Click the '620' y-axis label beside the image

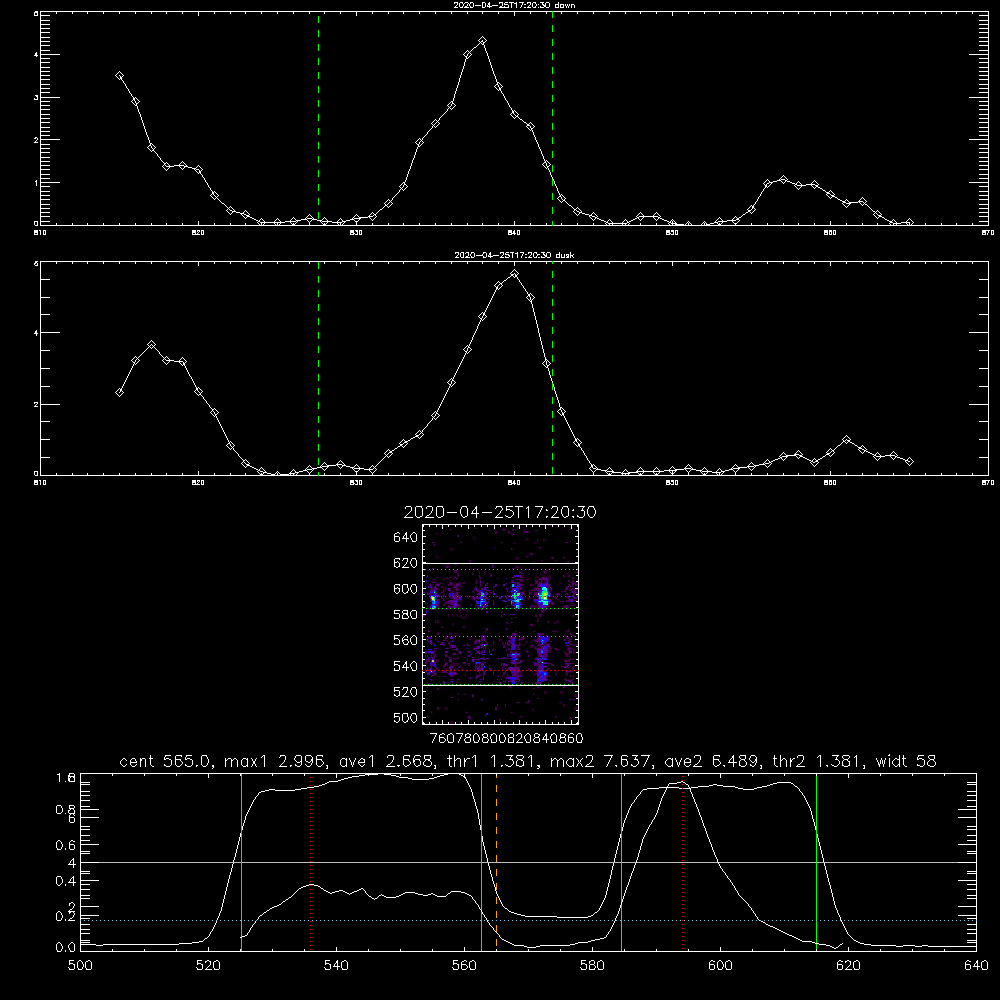coord(406,563)
